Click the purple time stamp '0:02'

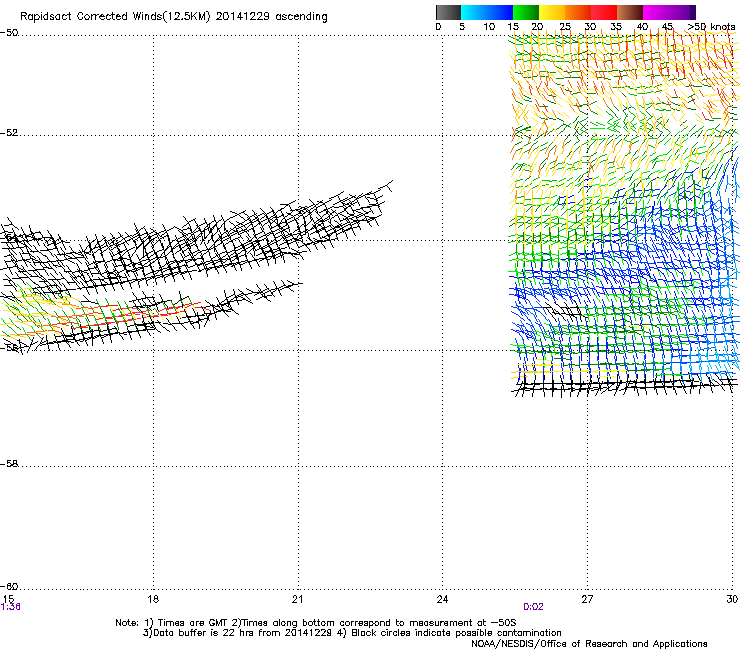click(x=533, y=607)
